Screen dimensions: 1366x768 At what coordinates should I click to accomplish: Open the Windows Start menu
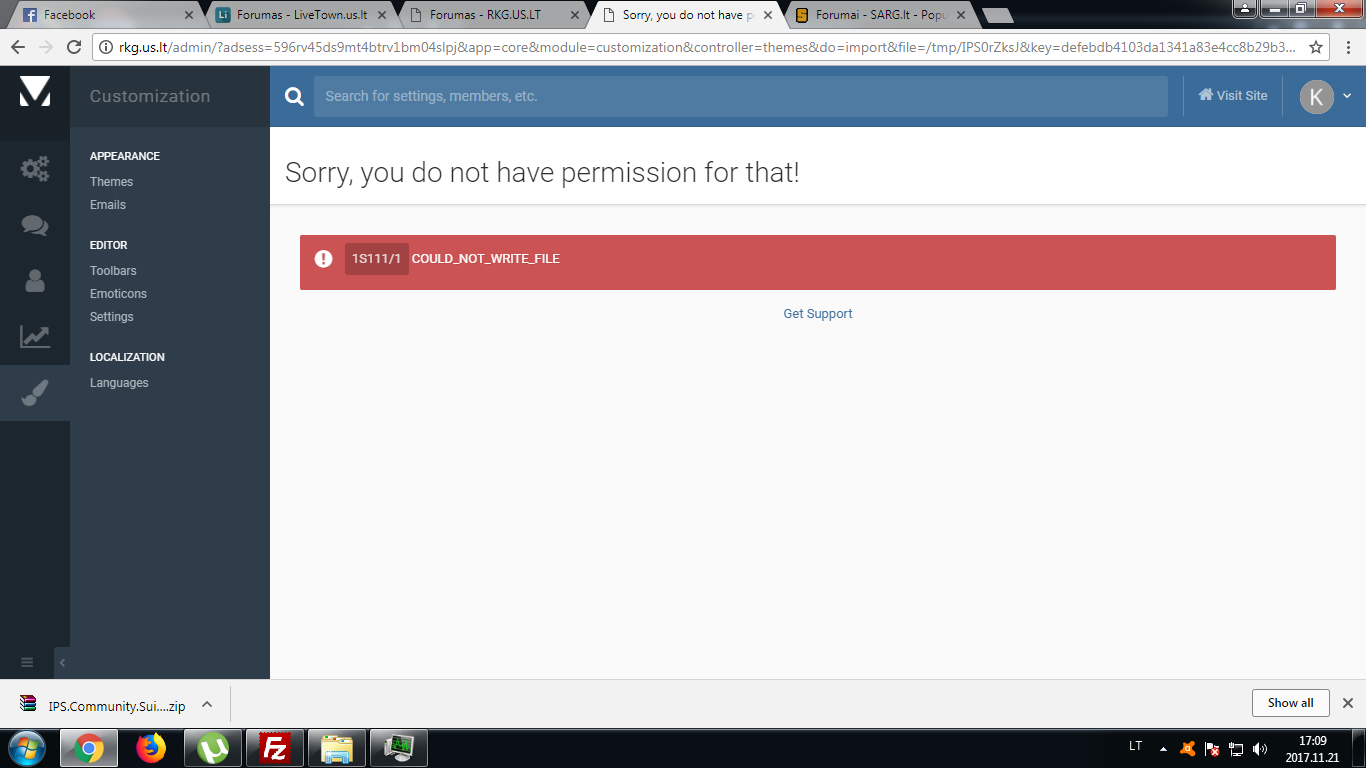27,747
